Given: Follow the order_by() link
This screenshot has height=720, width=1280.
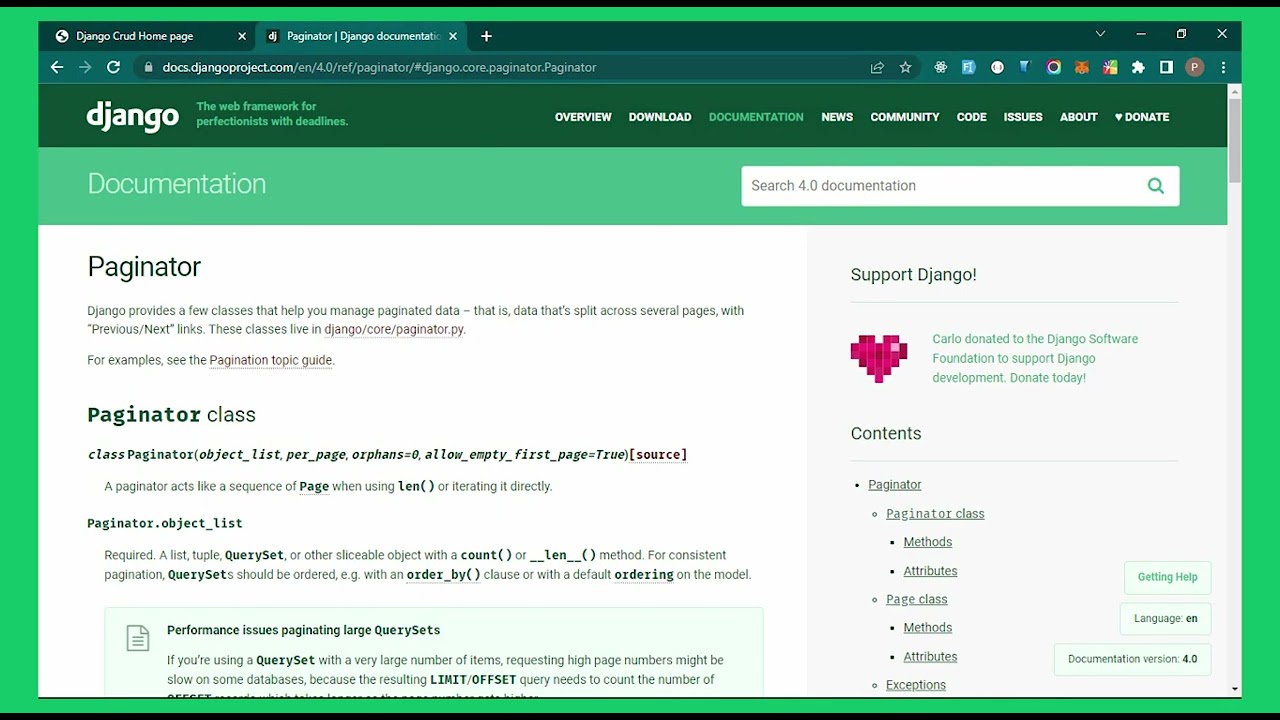Looking at the screenshot, I should click(444, 574).
